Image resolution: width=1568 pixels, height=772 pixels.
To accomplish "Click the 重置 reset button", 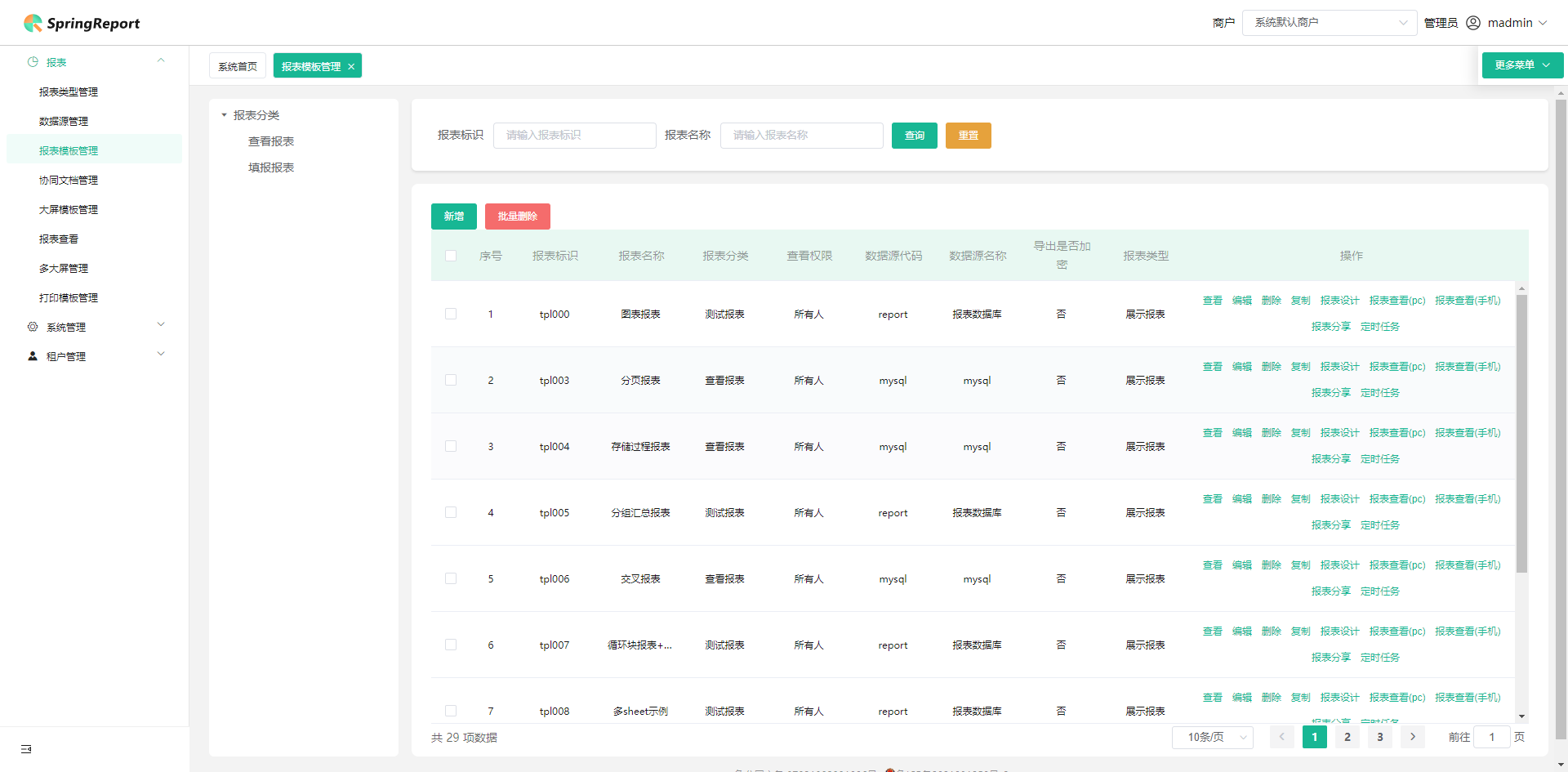I will point(969,136).
